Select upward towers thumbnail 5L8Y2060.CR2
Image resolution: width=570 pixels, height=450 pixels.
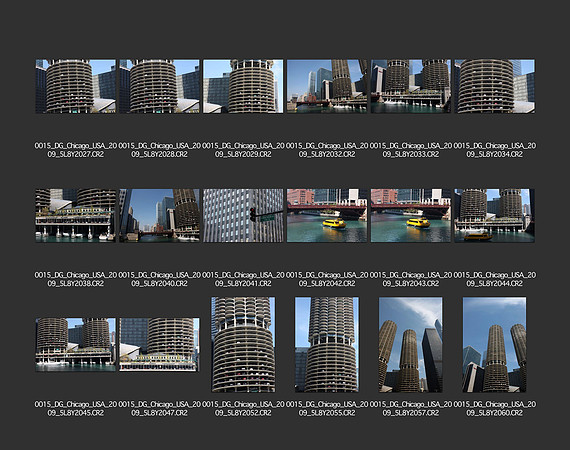coord(494,345)
